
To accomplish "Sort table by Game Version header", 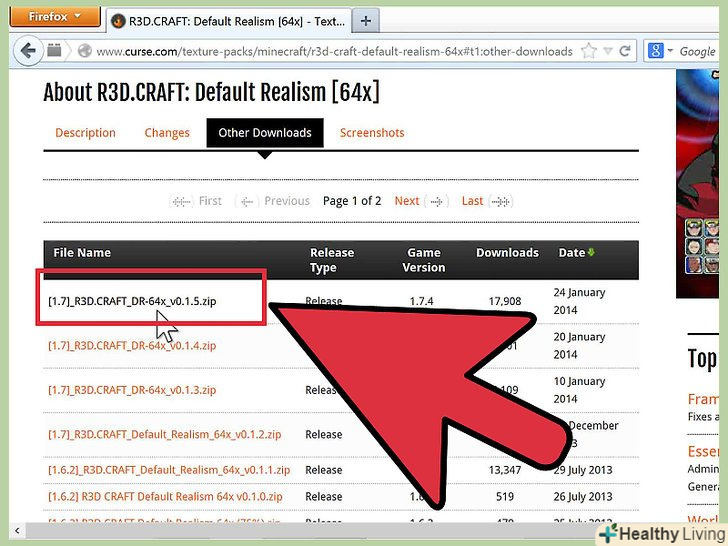I will click(x=423, y=260).
